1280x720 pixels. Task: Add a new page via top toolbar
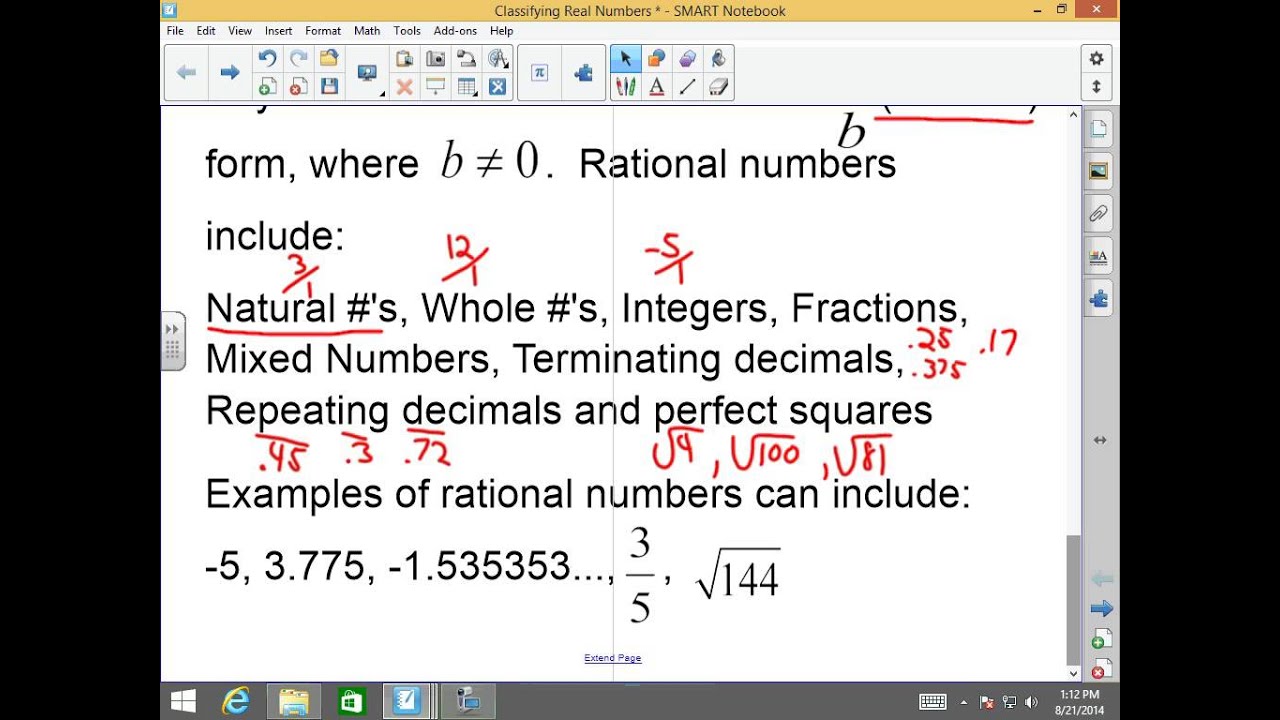(x=267, y=87)
